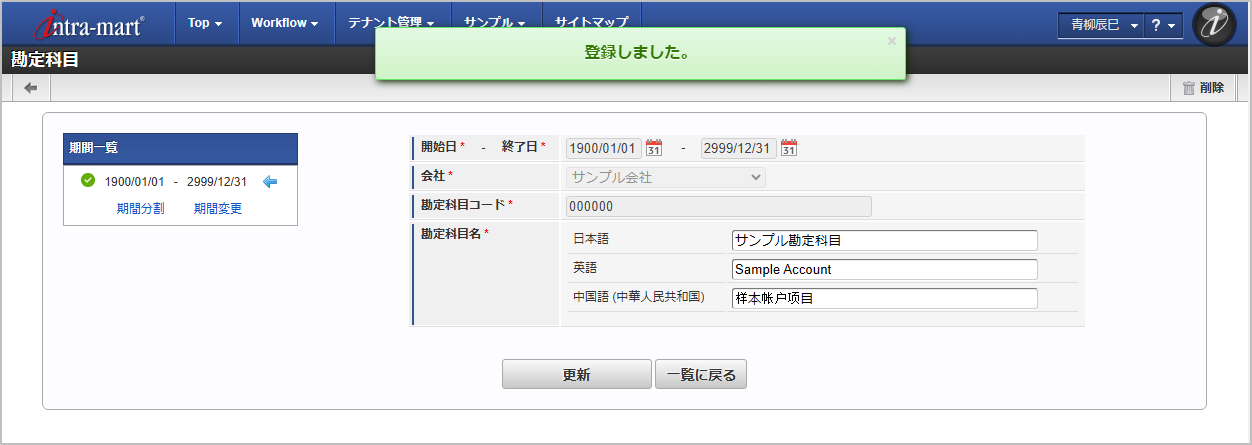Click the 削除 delete button

click(1203, 88)
